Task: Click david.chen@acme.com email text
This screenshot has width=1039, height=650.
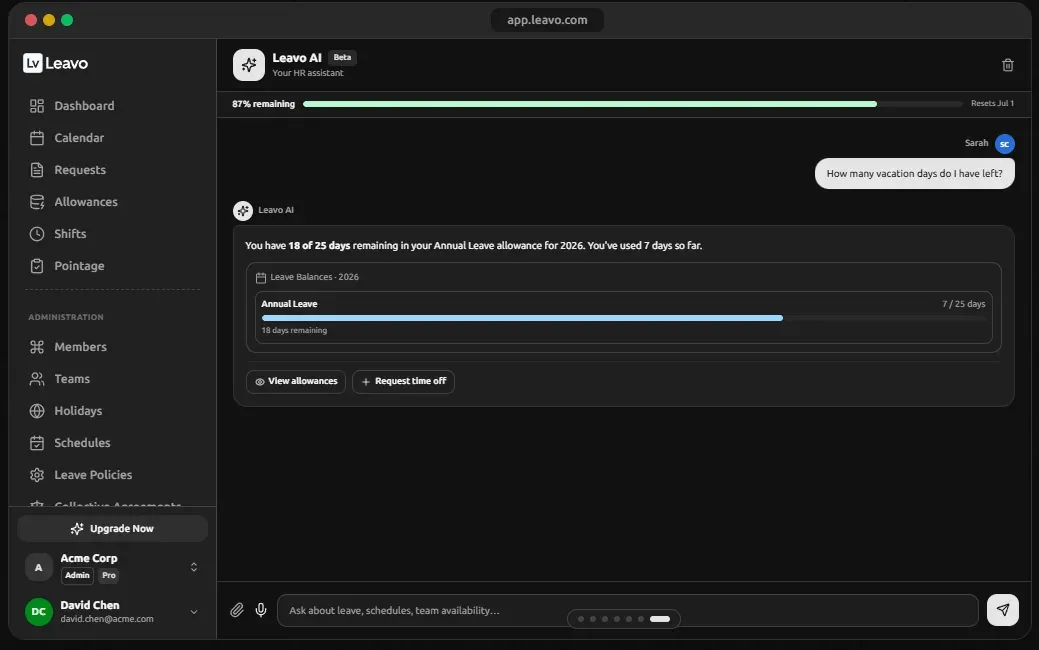Action: (107, 619)
